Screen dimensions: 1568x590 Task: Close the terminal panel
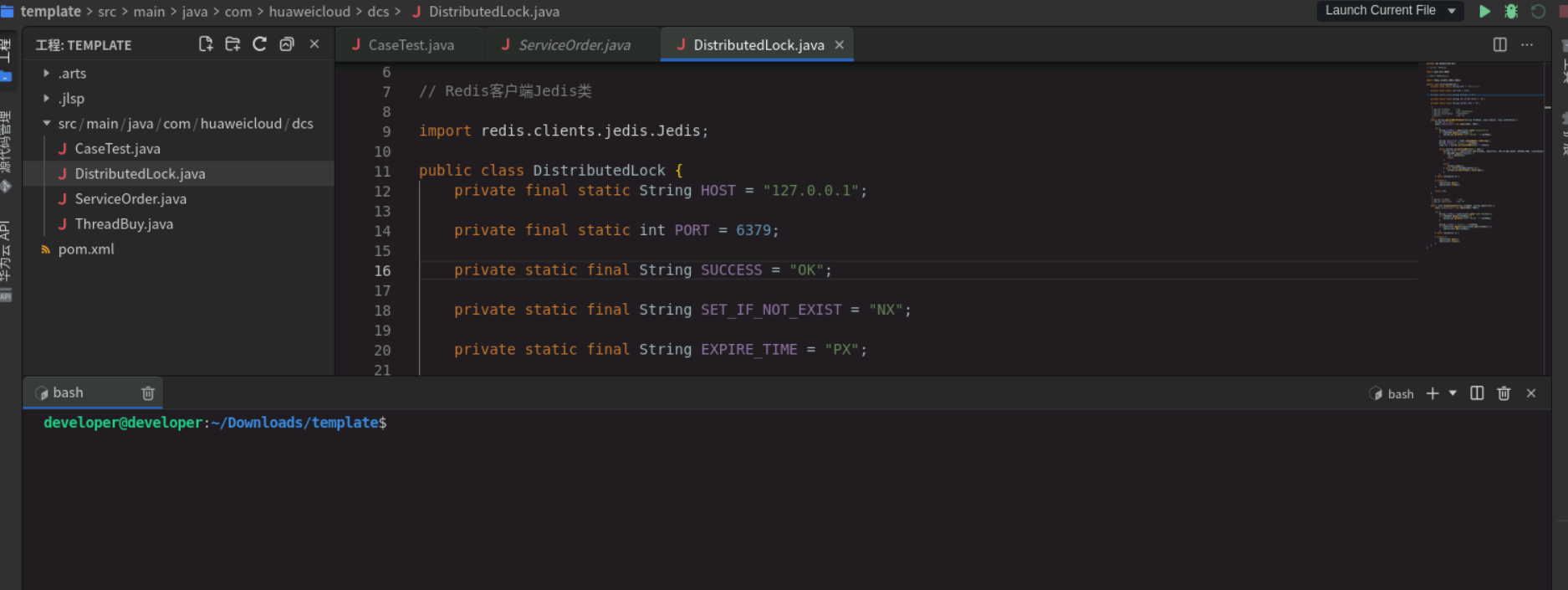tap(1531, 393)
